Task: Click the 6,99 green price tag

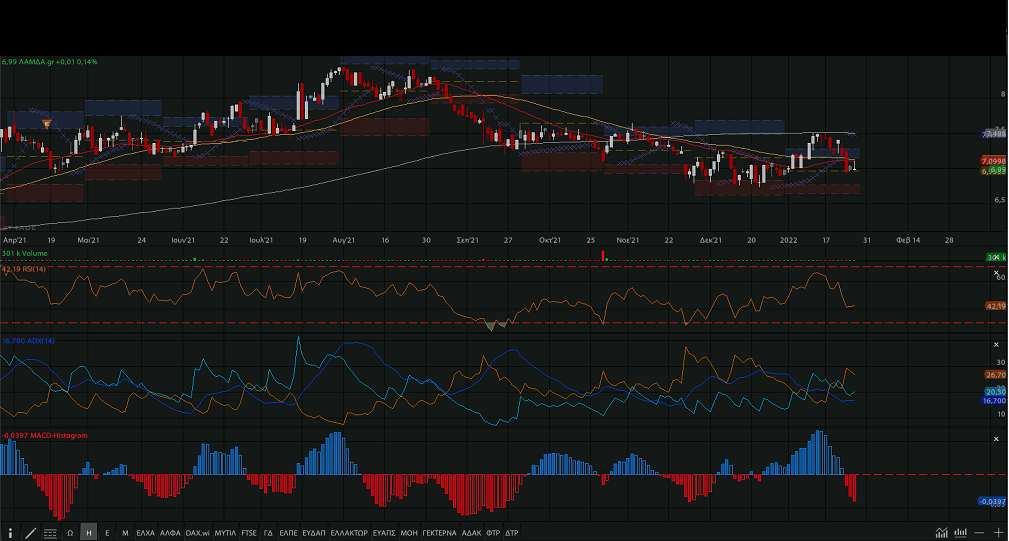Action: (x=997, y=170)
